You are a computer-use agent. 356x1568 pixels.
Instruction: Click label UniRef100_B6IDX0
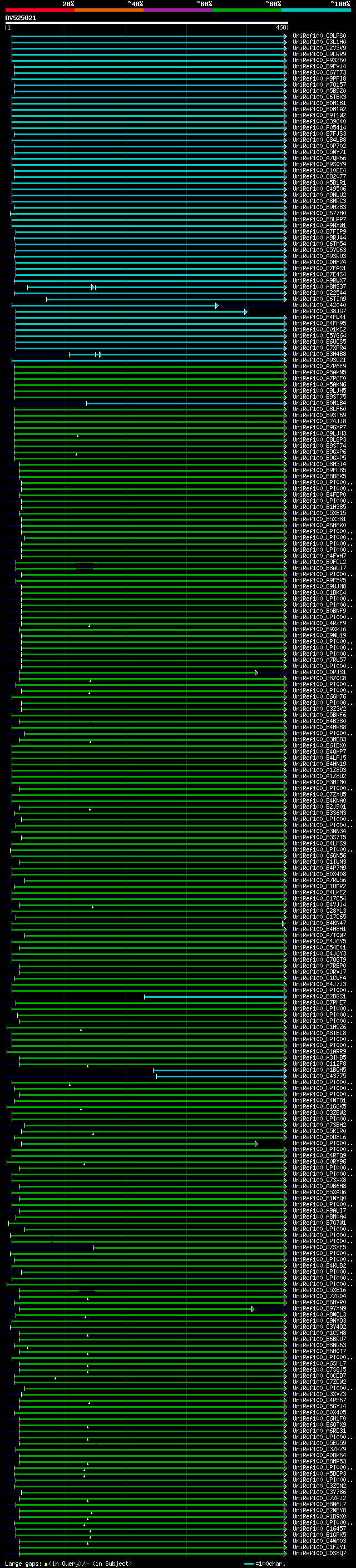point(319,746)
